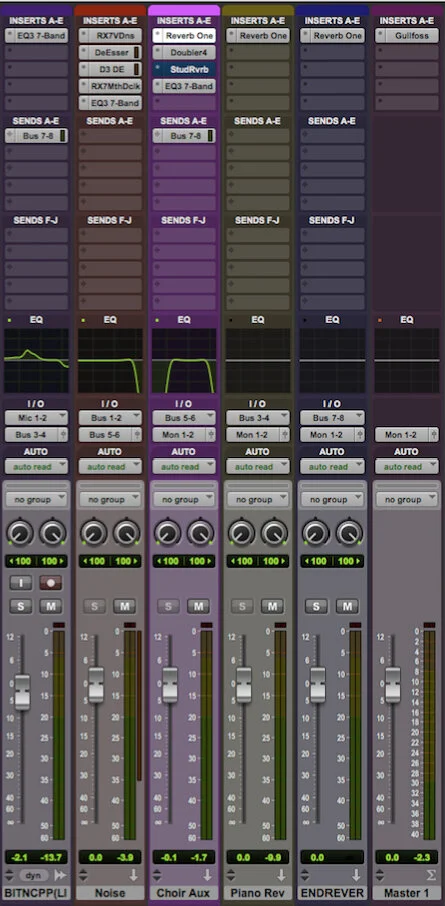Image resolution: width=445 pixels, height=906 pixels.
Task: Toggle input monitoring on BITNCPP track
Action: (20, 582)
